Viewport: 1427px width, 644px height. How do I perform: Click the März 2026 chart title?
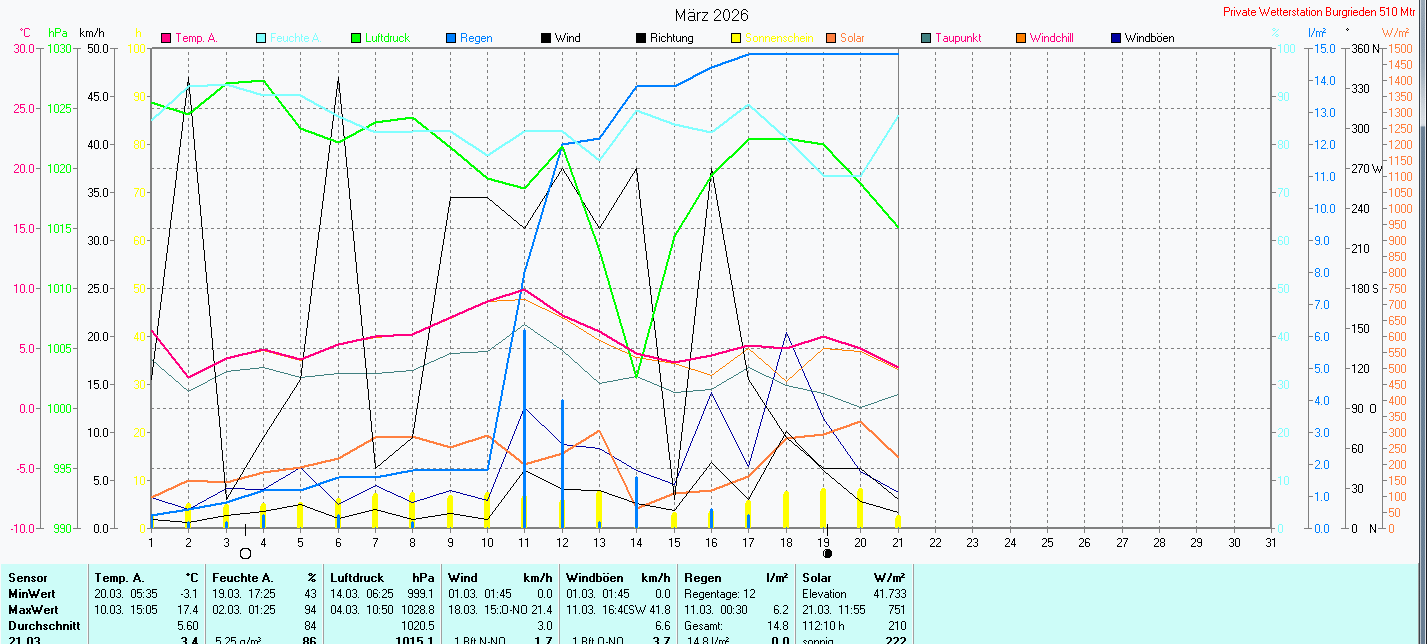(711, 15)
